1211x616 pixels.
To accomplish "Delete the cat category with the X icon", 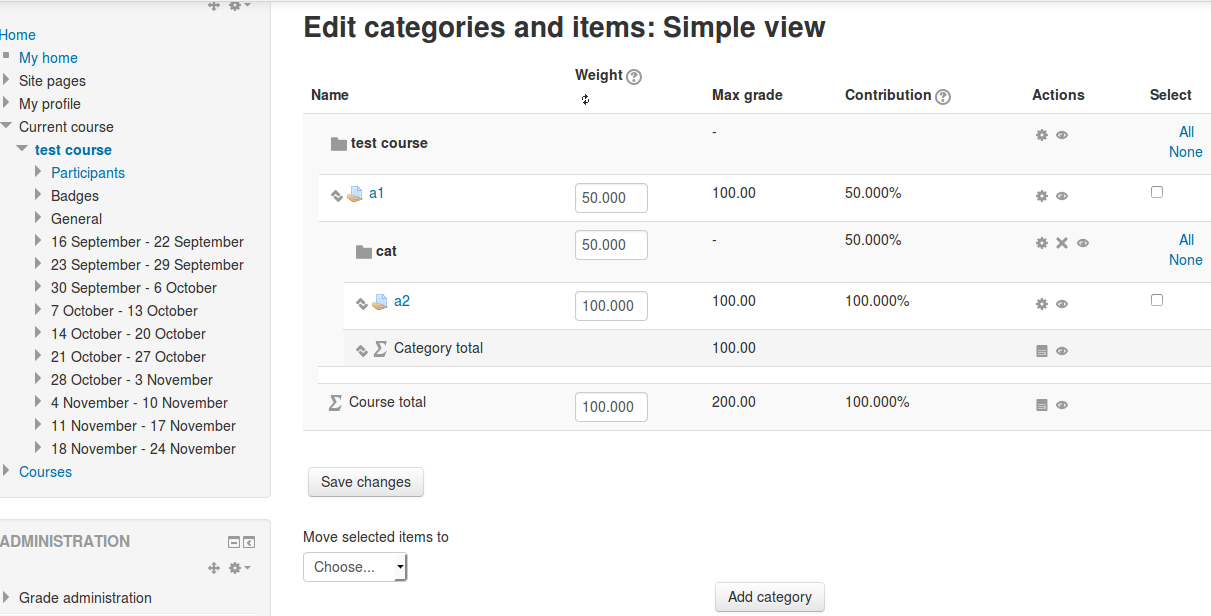I will click(x=1062, y=243).
